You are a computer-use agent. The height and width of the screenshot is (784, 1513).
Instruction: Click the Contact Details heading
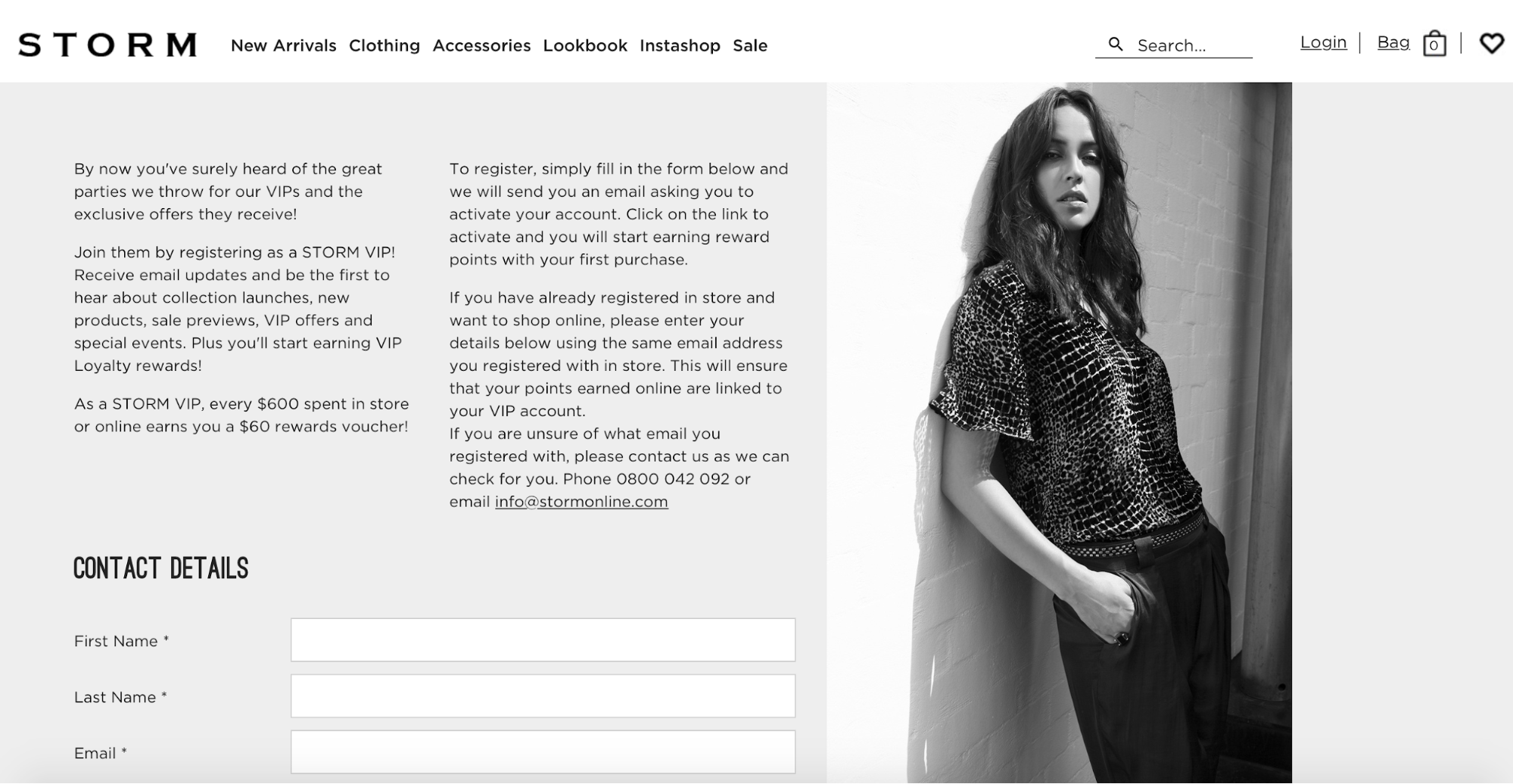pyautogui.click(x=160, y=568)
